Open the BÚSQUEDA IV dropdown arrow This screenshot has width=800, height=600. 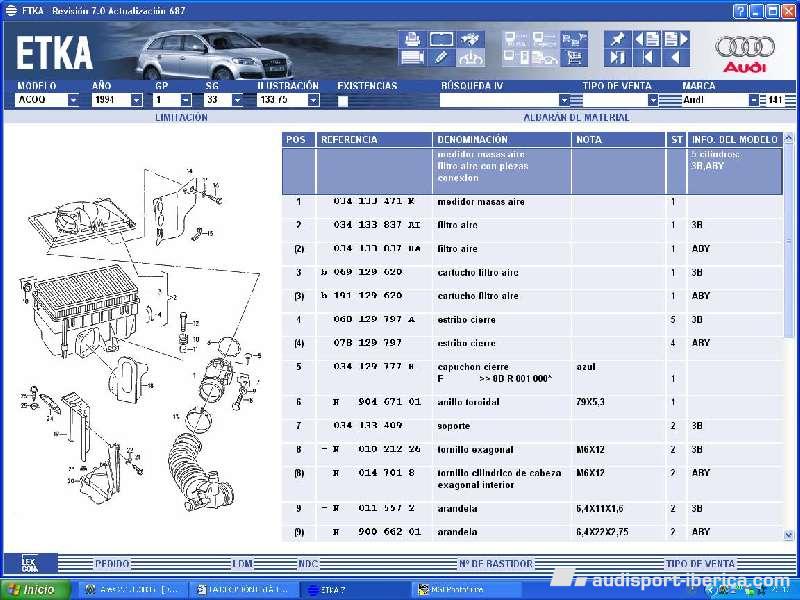coord(564,100)
